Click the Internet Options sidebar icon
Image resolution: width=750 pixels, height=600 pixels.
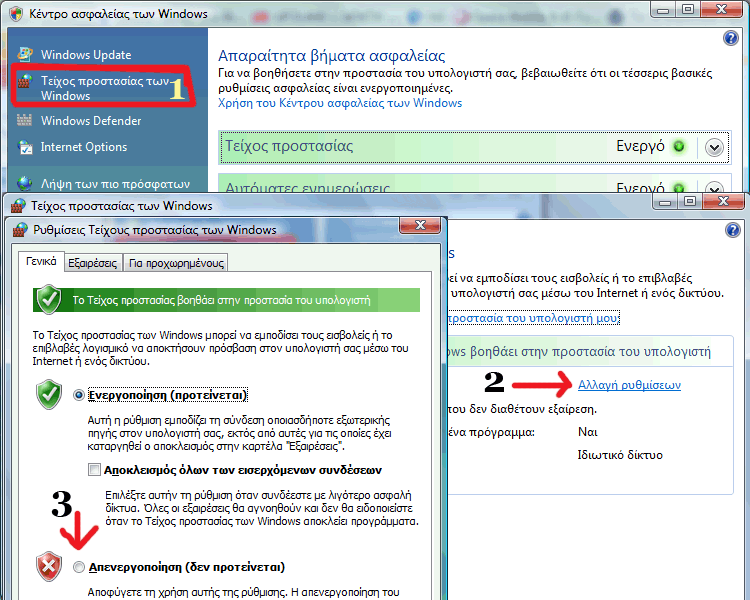point(24,147)
